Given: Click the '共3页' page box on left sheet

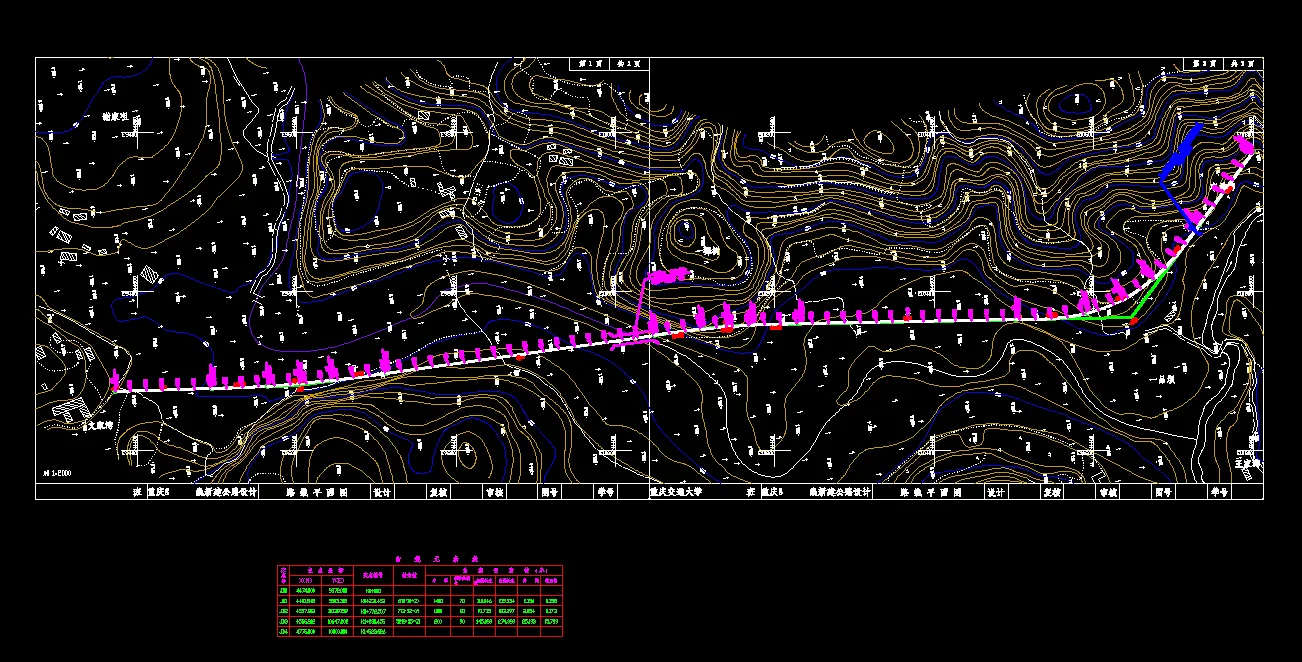Looking at the screenshot, I should click(631, 63).
